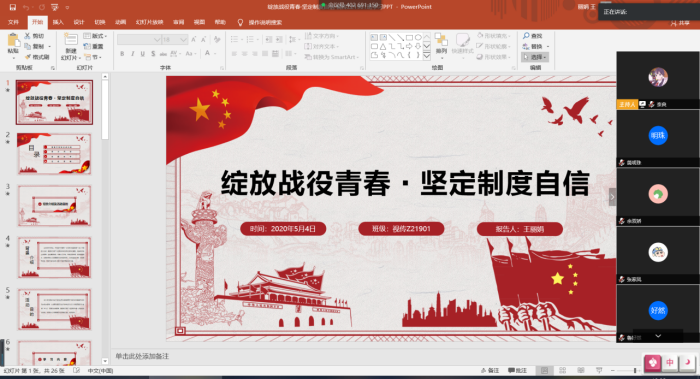The height and width of the screenshot is (379, 700).
Task: Click the Arrange shapes icon
Action: click(441, 44)
